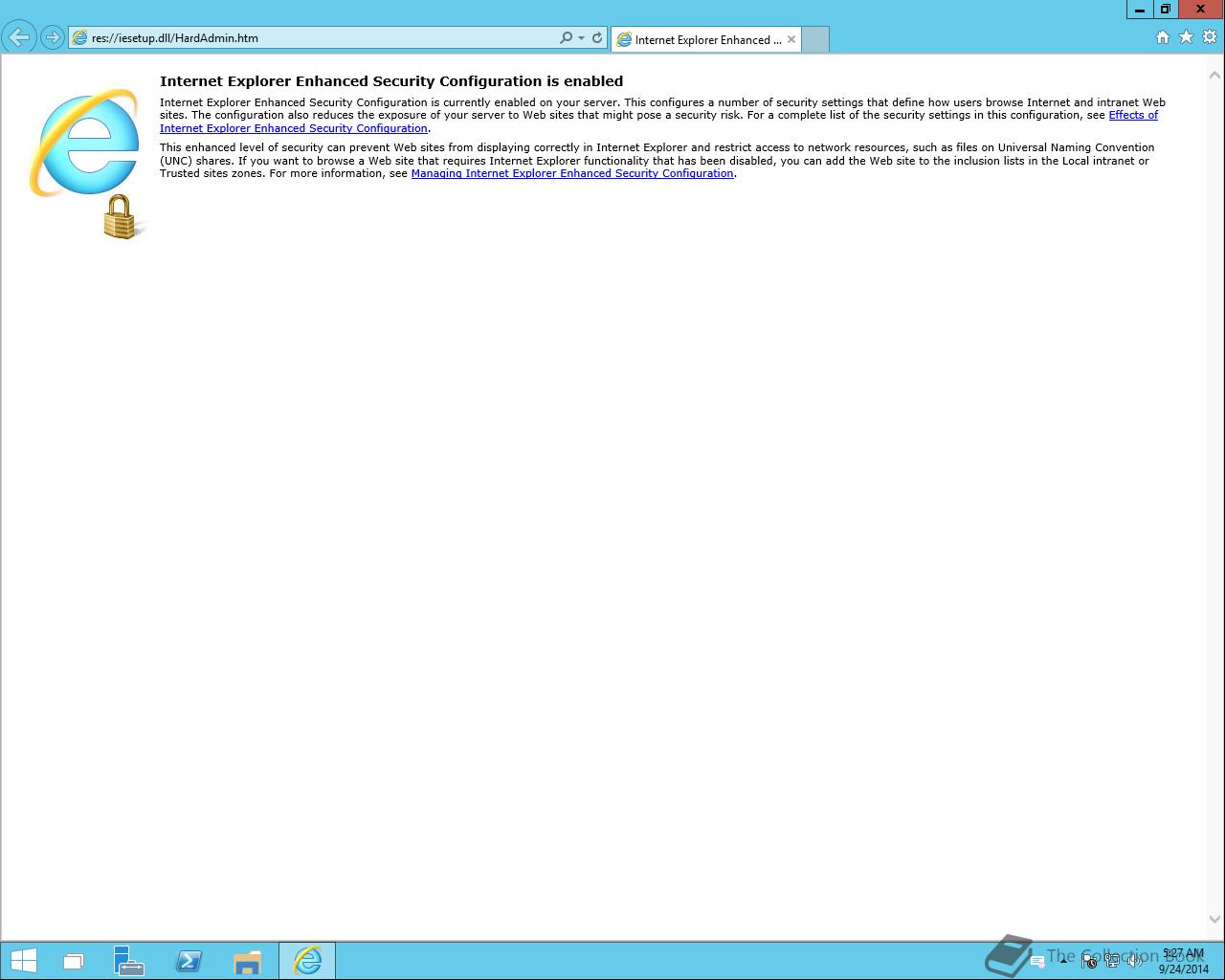This screenshot has width=1225, height=980.
Task: Open File Explorer from taskbar
Action: 247,961
